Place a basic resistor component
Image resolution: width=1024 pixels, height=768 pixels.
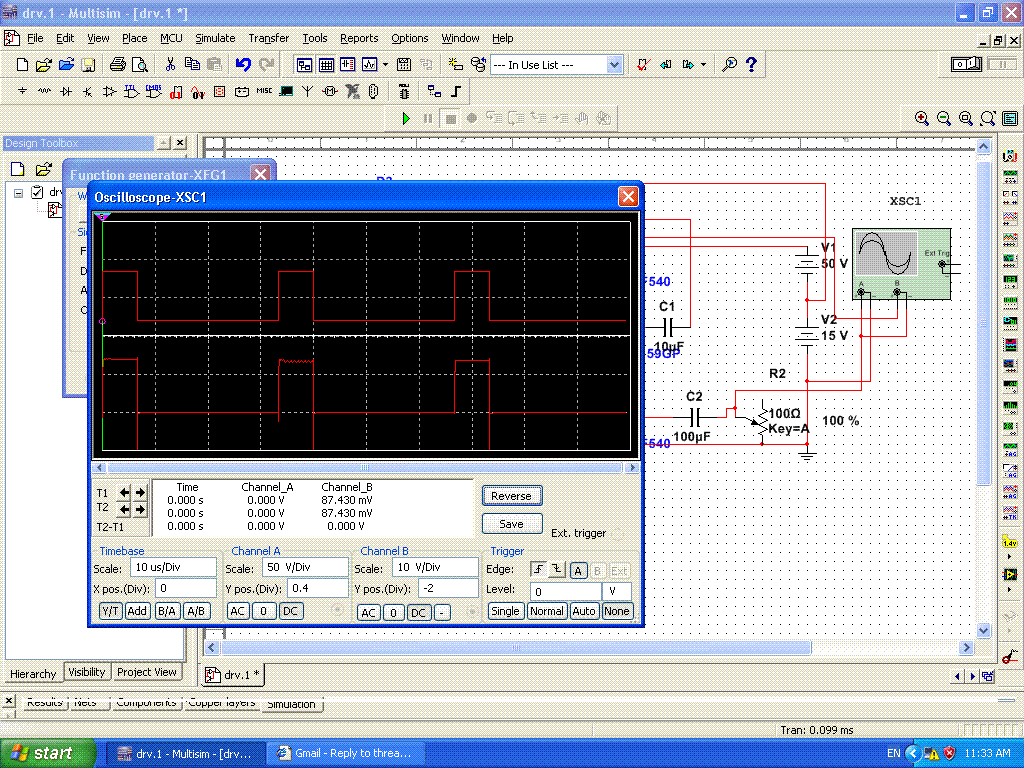click(x=44, y=91)
